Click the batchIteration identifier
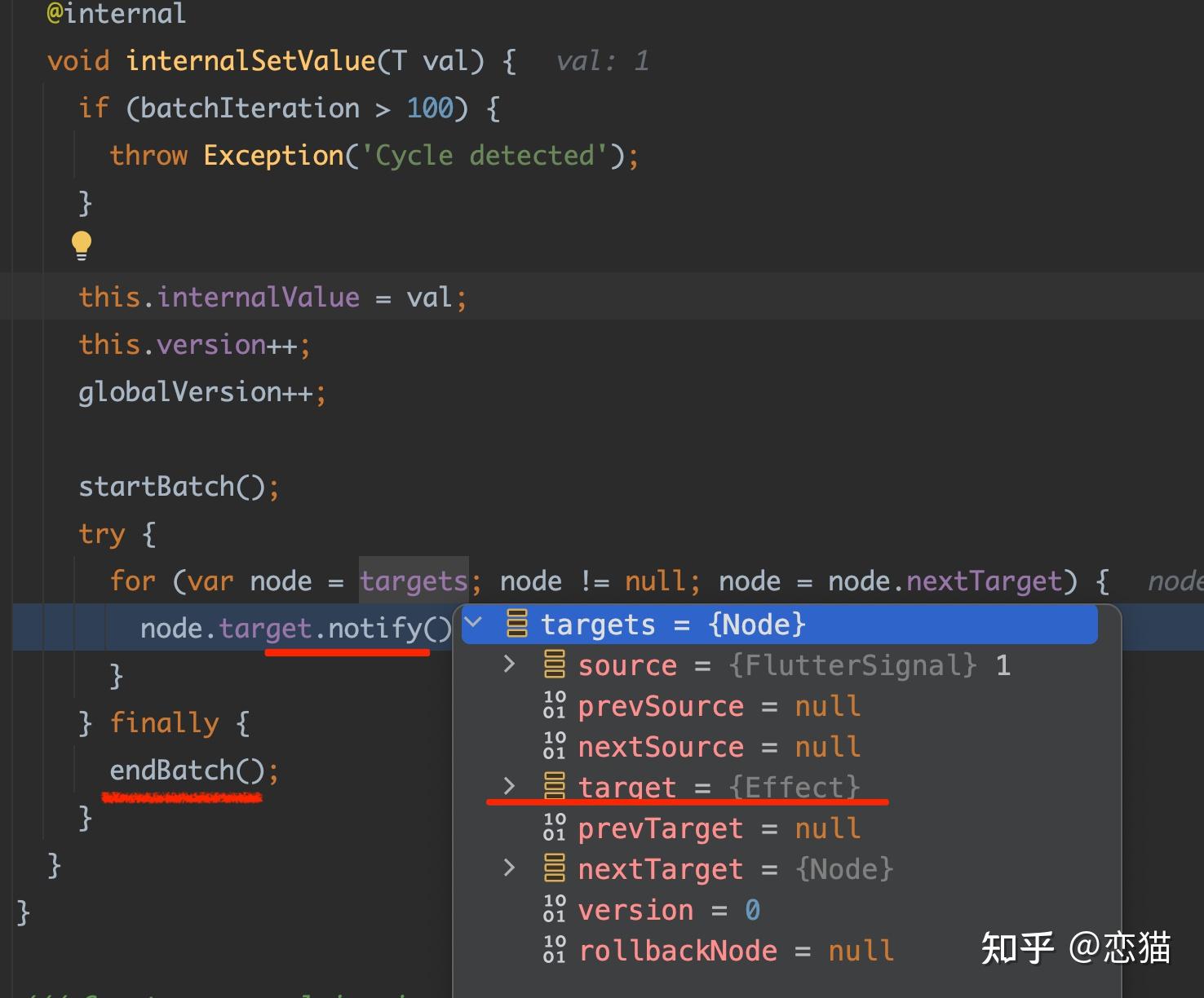The height and width of the screenshot is (998, 1204). pos(250,108)
